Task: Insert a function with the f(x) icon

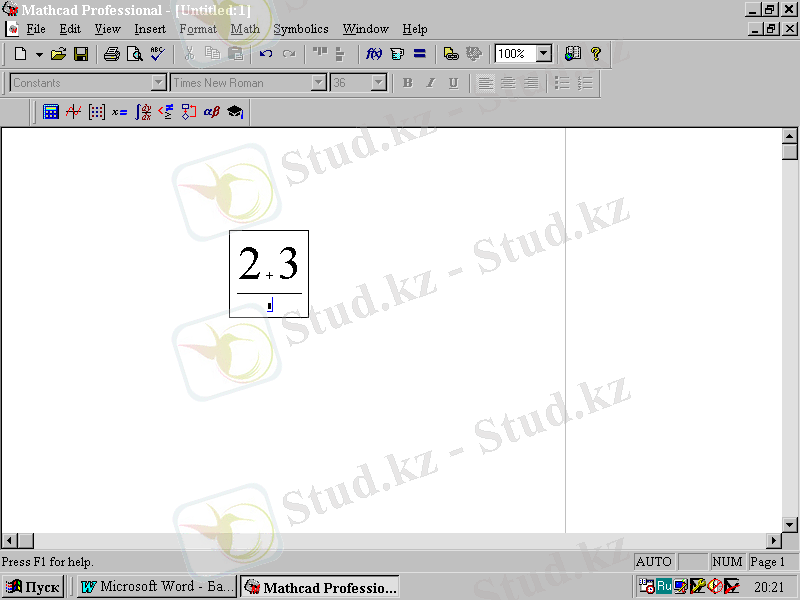Action: pyautogui.click(x=374, y=54)
